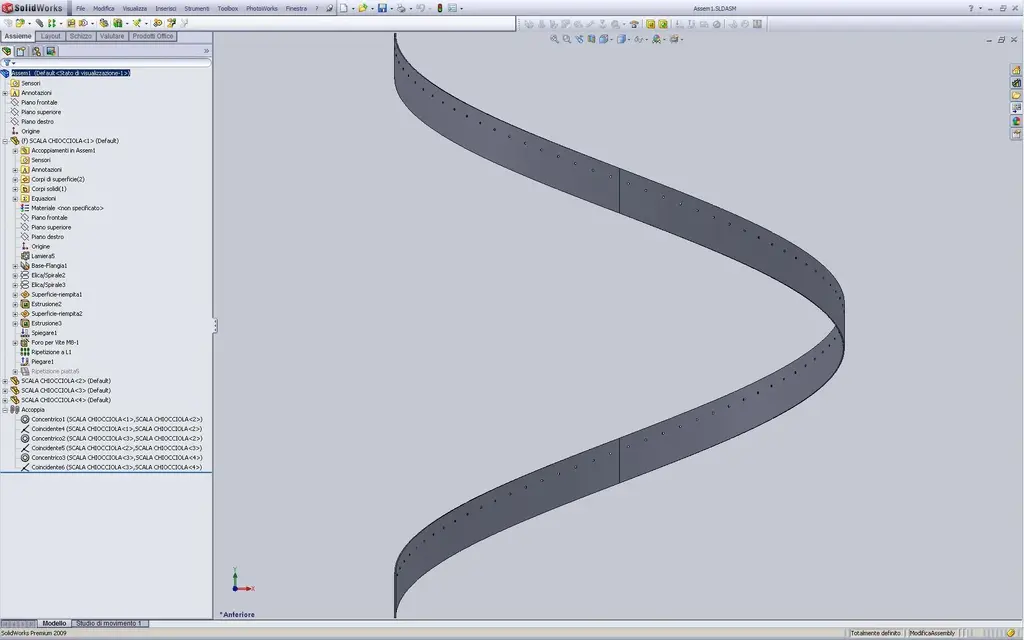Toggle the second yellow highlighted toolbar button
1024x640 pixels.
coord(663,24)
